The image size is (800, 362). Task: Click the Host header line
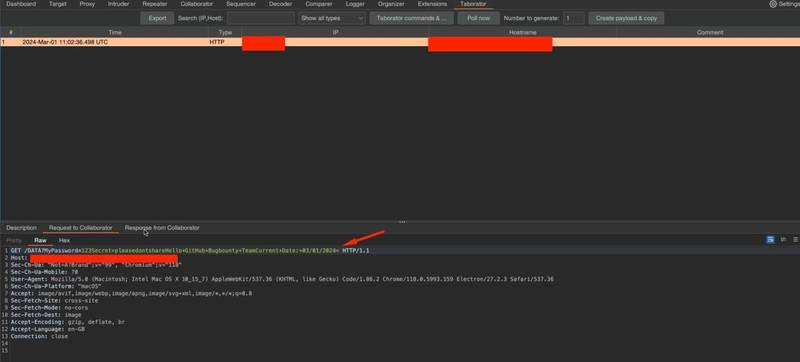pyautogui.click(x=94, y=258)
